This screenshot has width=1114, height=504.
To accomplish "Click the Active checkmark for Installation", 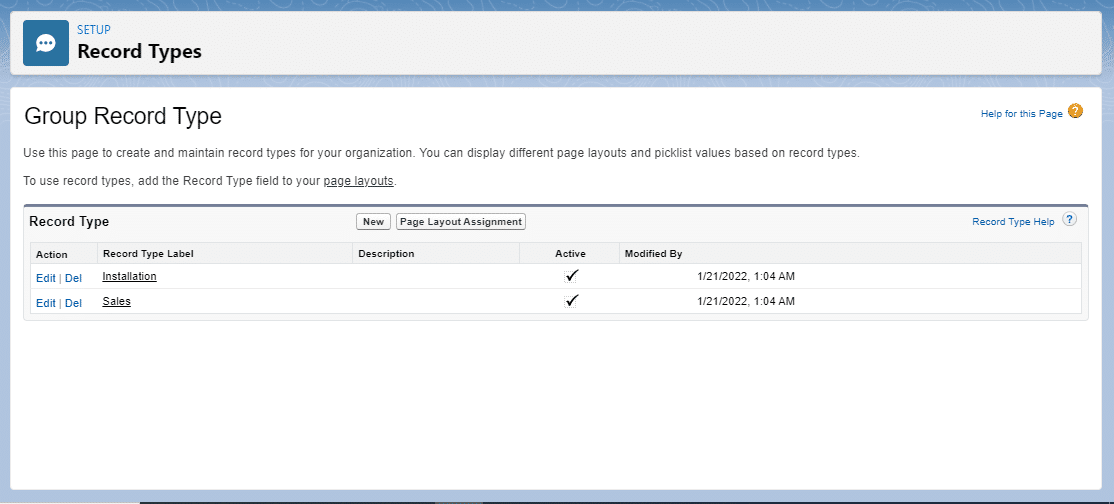I will point(570,276).
